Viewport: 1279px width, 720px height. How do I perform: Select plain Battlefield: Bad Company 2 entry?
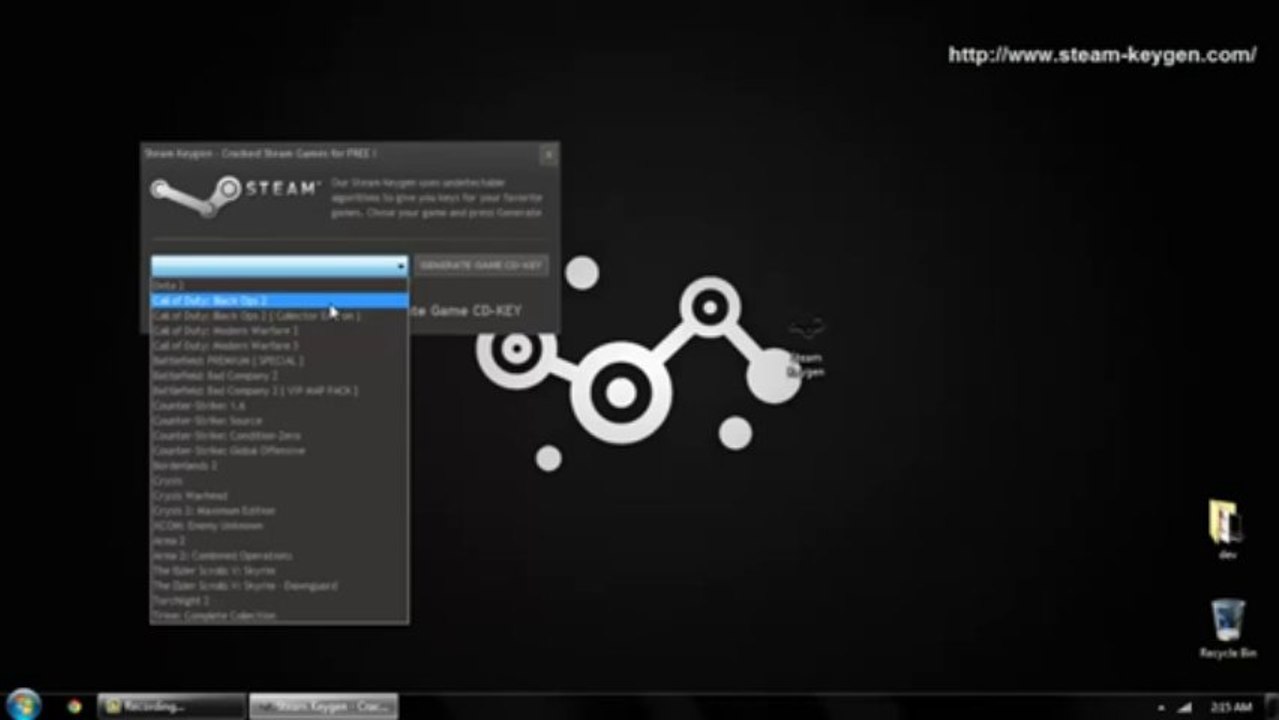click(279, 375)
